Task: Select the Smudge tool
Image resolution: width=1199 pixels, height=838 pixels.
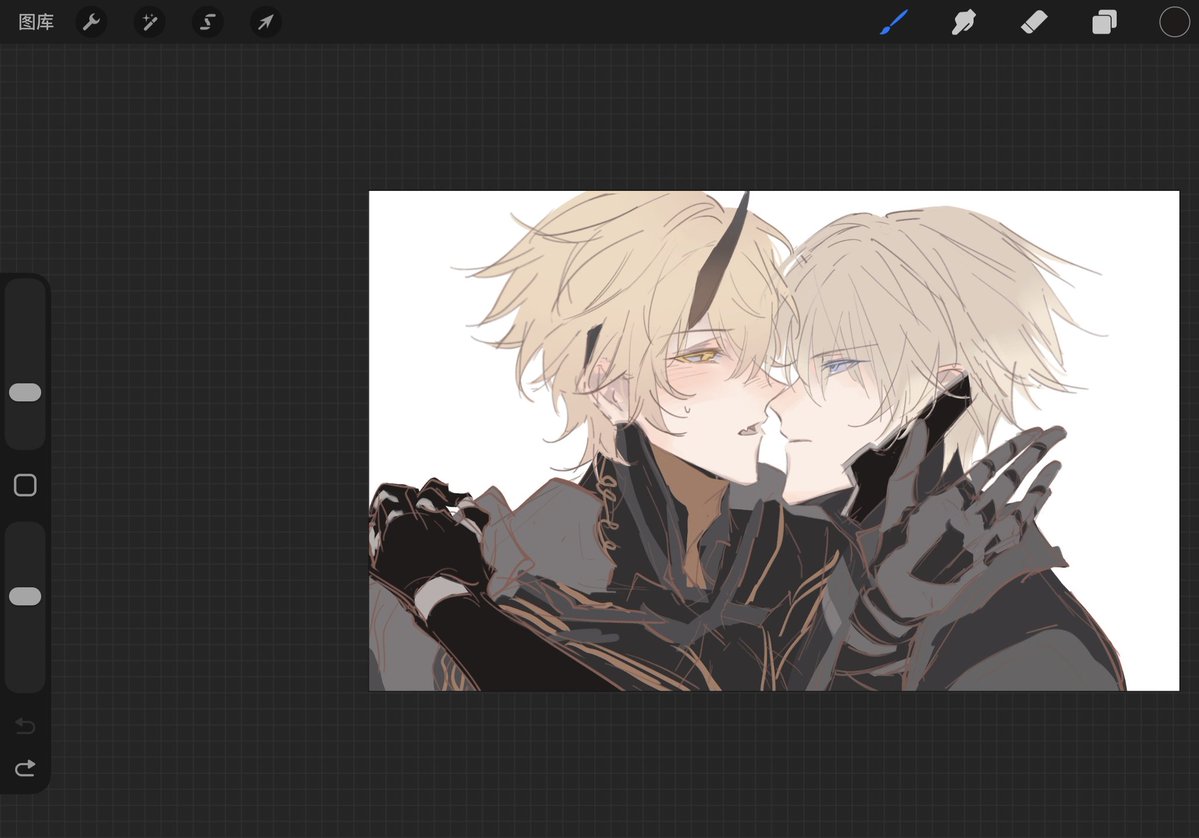Action: pos(963,22)
